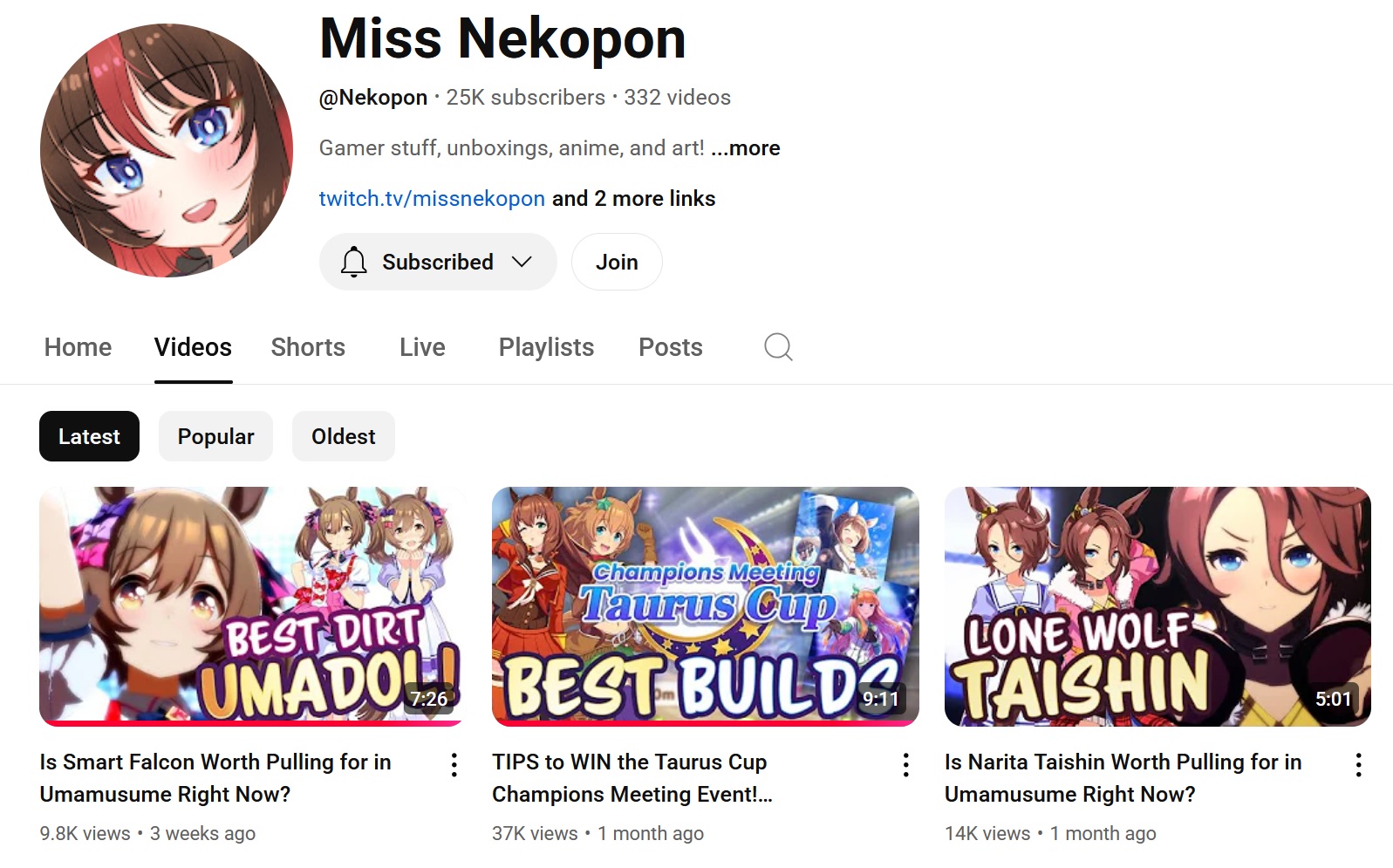1393x868 pixels.
Task: Open the Lone Wolf Taishin thumbnail
Action: [x=1157, y=606]
